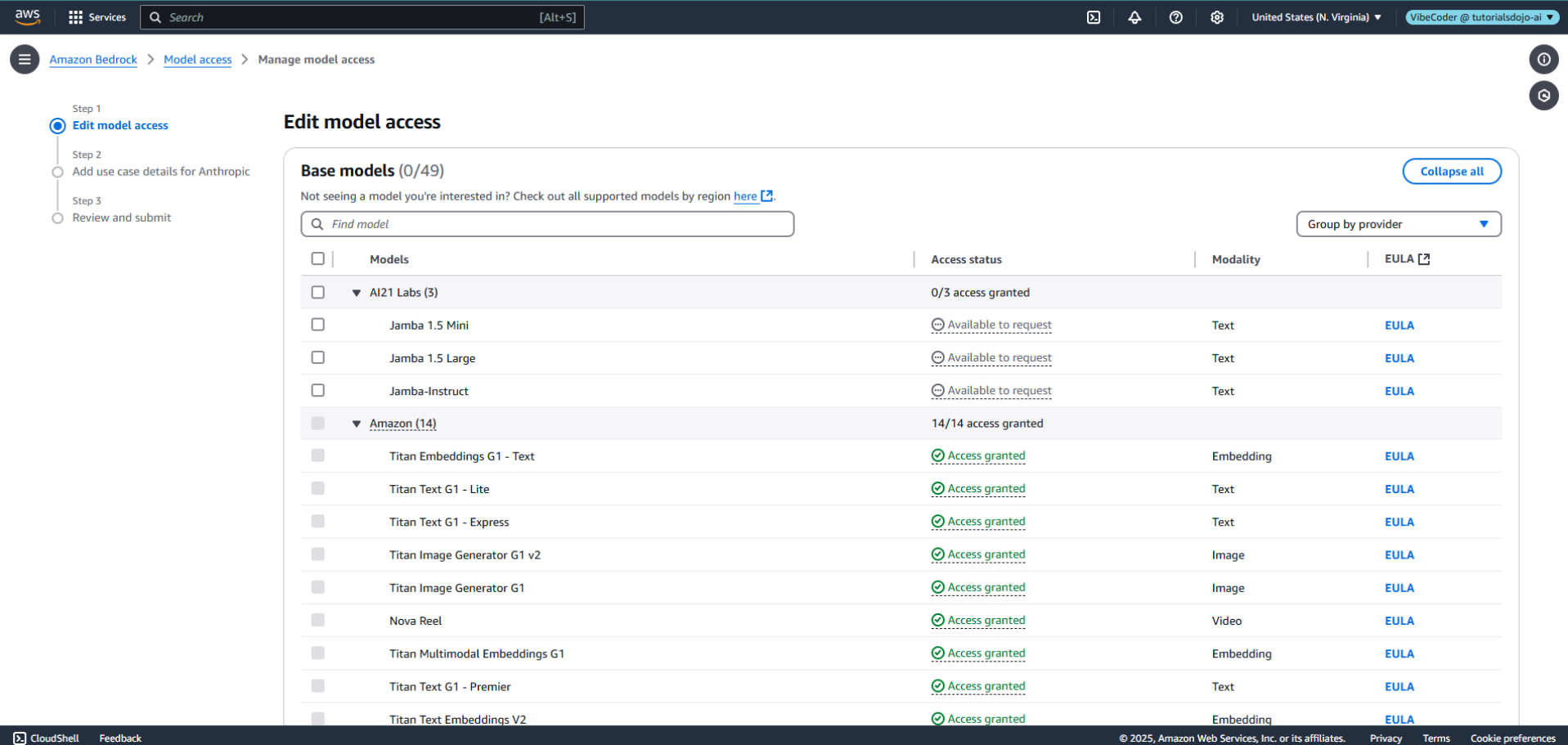Click the Collapse all button
Image resolution: width=1568 pixels, height=745 pixels.
tap(1451, 171)
